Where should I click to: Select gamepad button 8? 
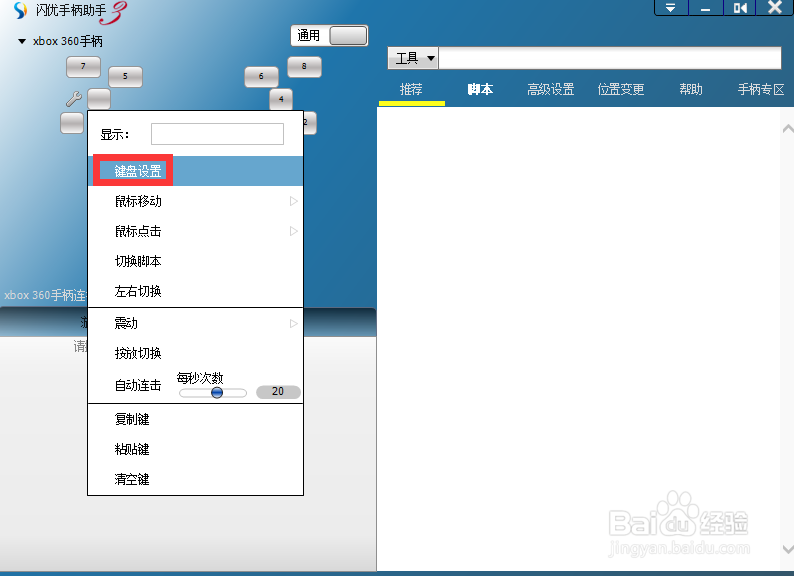pos(304,67)
